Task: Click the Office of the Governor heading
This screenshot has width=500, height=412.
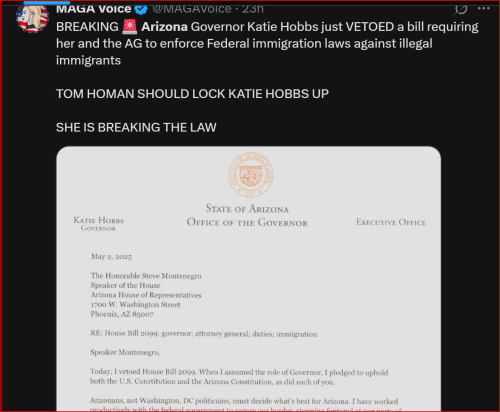Action: (x=247, y=222)
